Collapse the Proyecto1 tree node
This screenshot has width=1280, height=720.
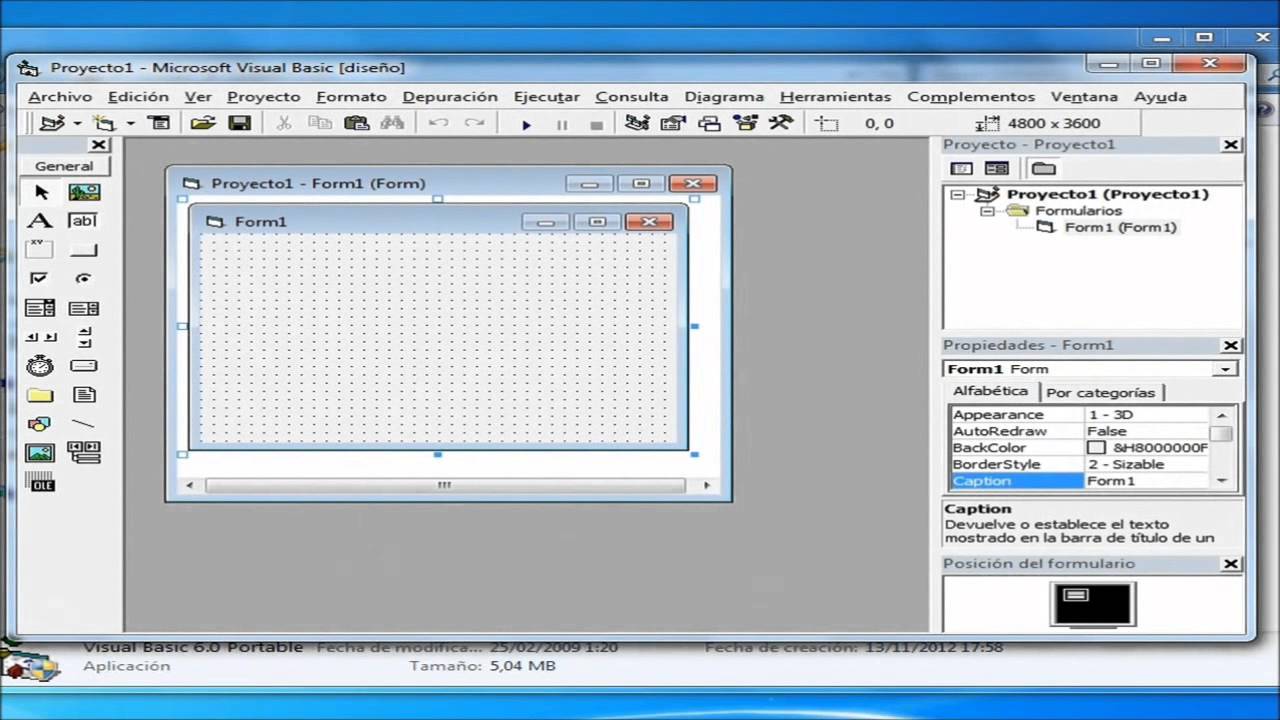click(958, 194)
